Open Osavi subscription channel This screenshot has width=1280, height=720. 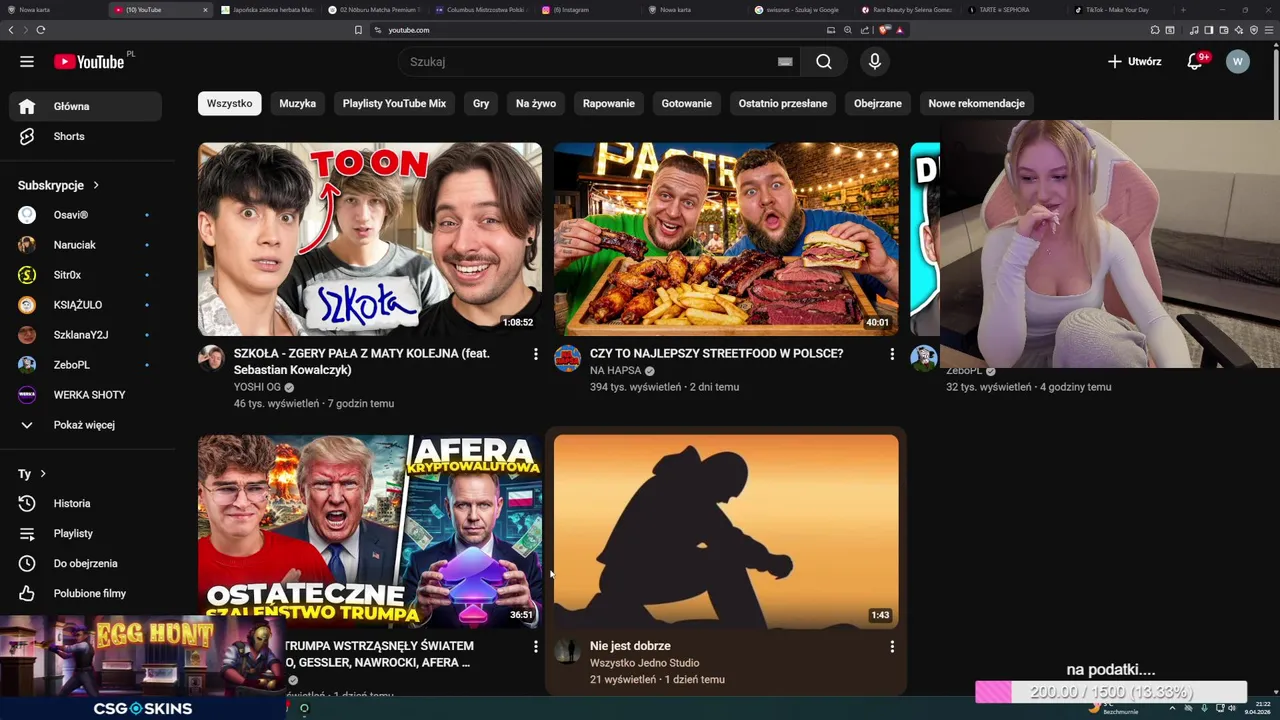pyautogui.click(x=85, y=215)
